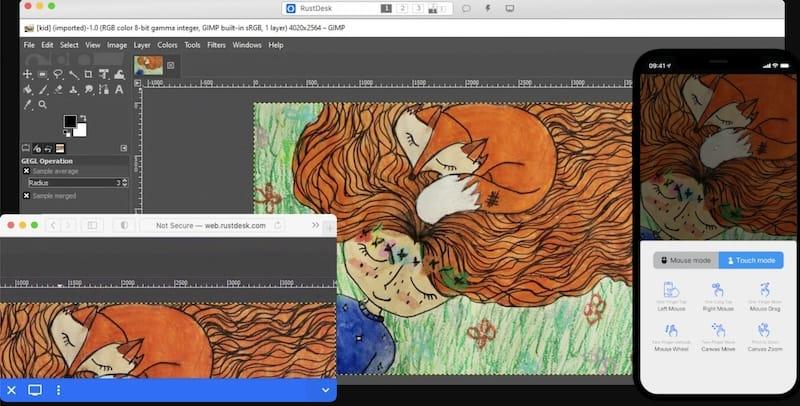The image size is (800, 406).
Task: Select the Color Picker eyedropper tool
Action: coord(28,105)
